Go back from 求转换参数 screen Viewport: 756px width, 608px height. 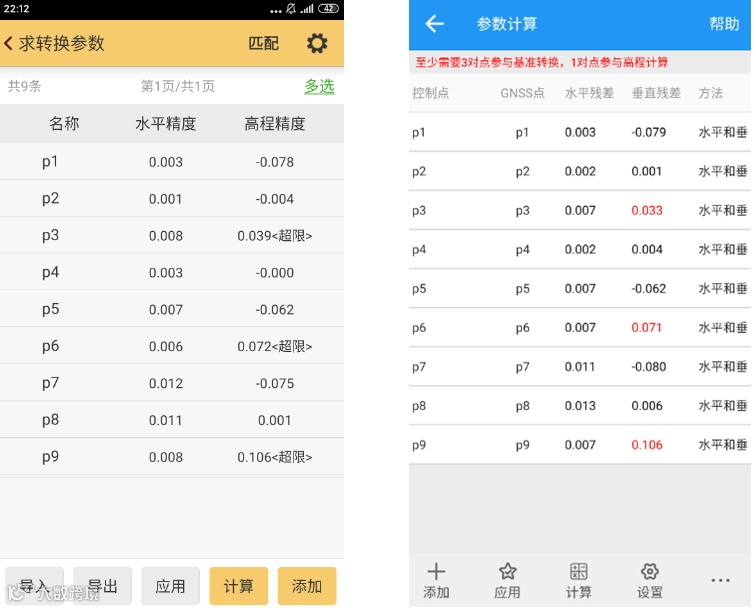click(8, 43)
